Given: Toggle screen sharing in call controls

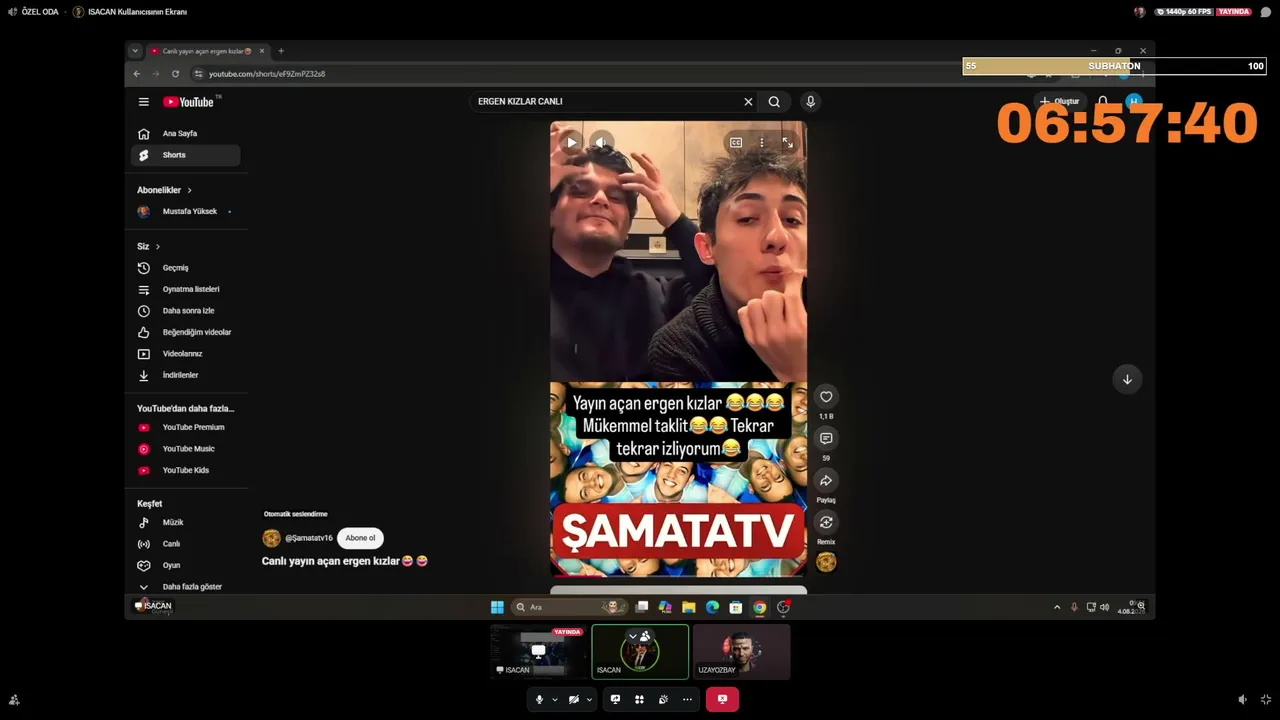Looking at the screenshot, I should [x=615, y=700].
